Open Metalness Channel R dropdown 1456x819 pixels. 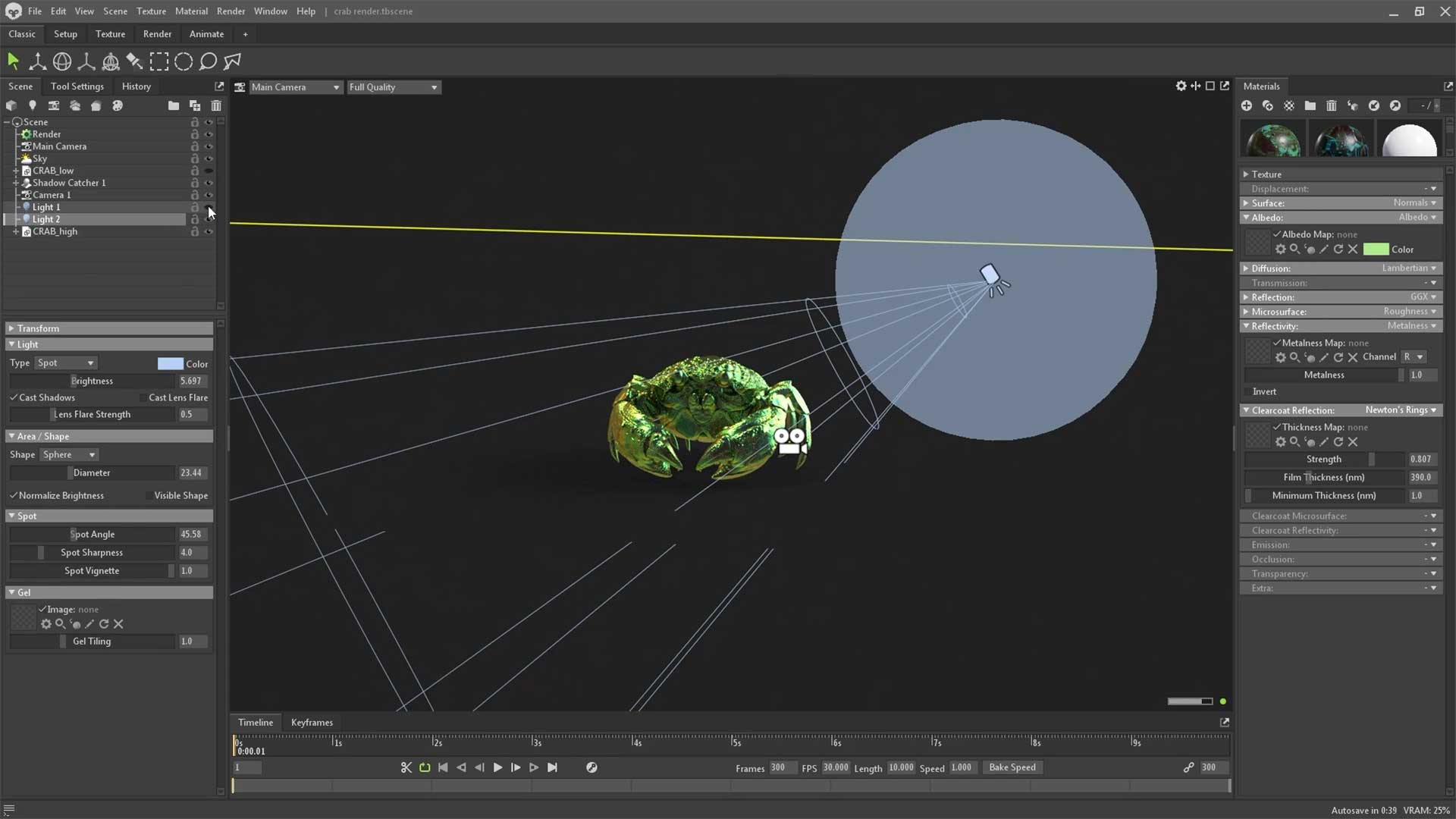1414,356
